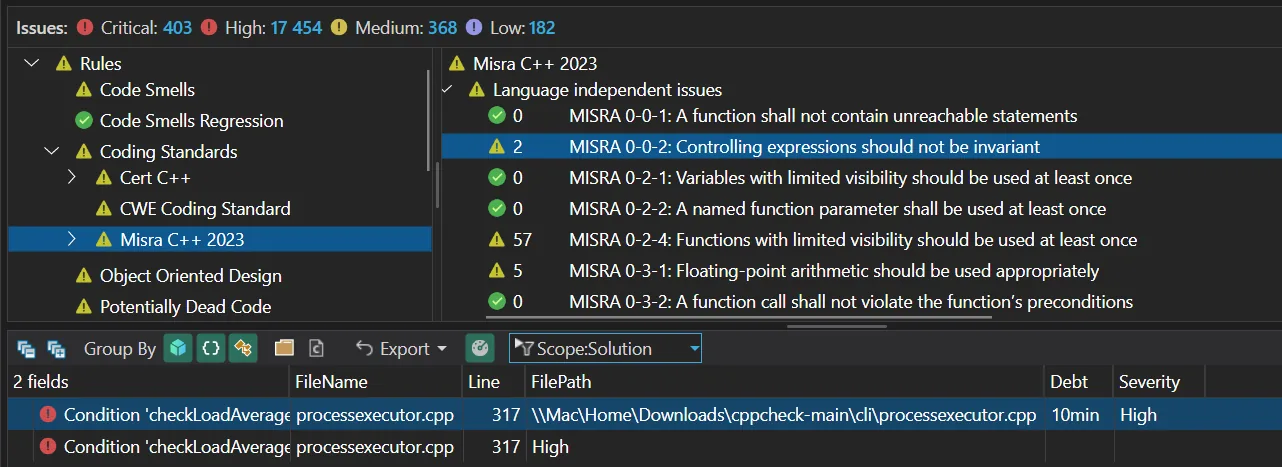Sort by FilePath column header
The width and height of the screenshot is (1282, 467).
[785, 382]
